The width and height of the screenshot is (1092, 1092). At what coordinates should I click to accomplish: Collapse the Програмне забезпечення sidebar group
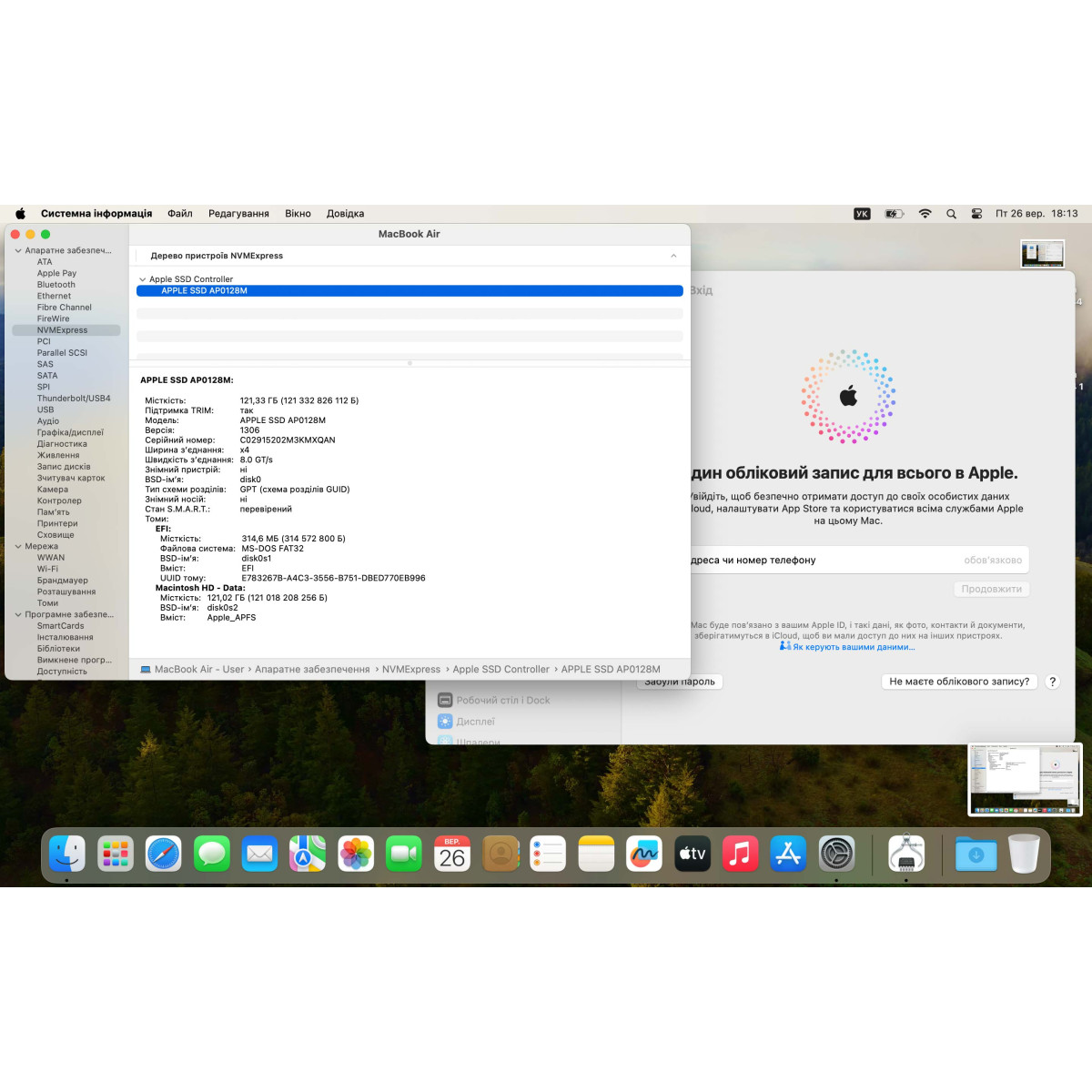pyautogui.click(x=18, y=614)
